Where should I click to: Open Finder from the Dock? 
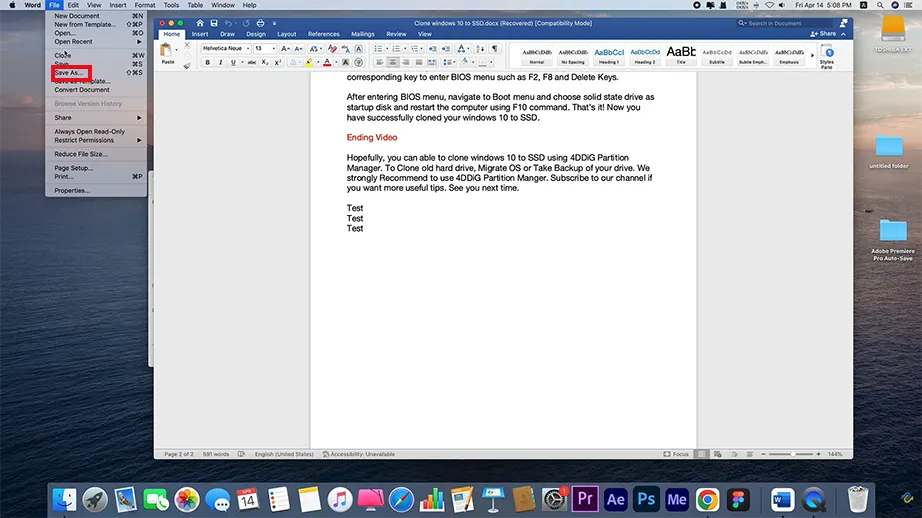[x=64, y=500]
